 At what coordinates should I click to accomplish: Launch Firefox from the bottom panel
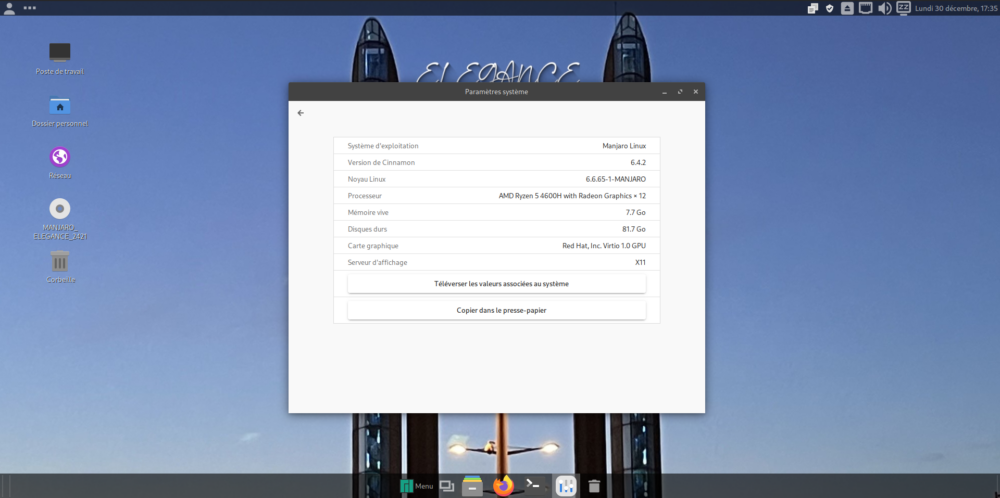coord(504,486)
